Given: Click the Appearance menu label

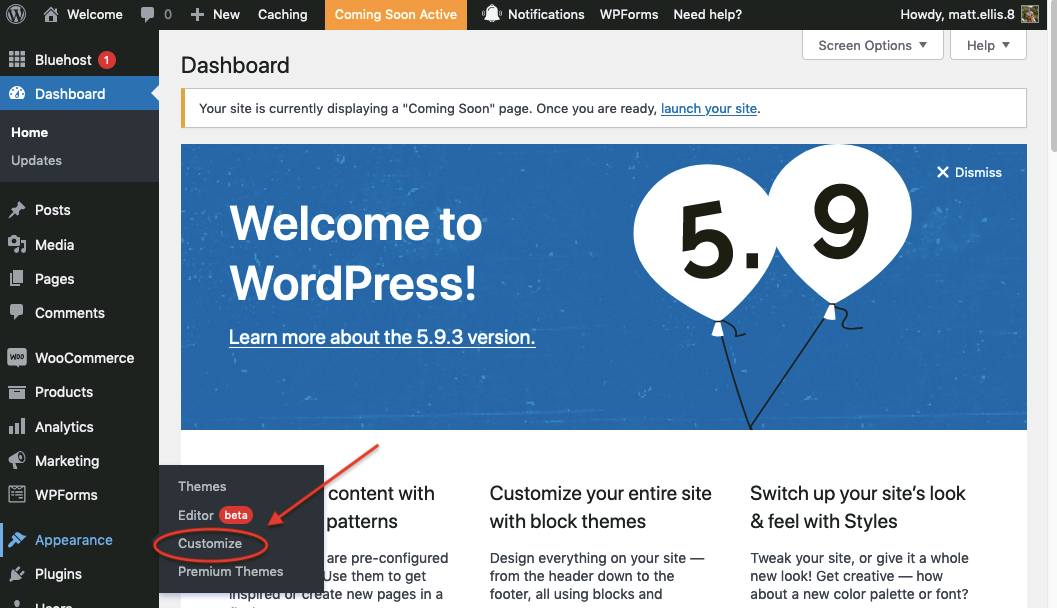Looking at the screenshot, I should [x=73, y=540].
